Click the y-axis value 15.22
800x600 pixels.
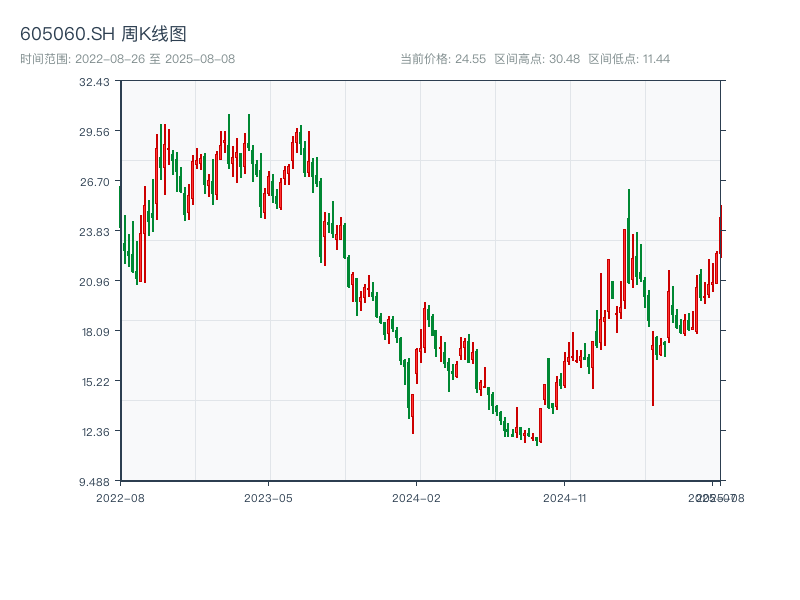tap(95, 382)
